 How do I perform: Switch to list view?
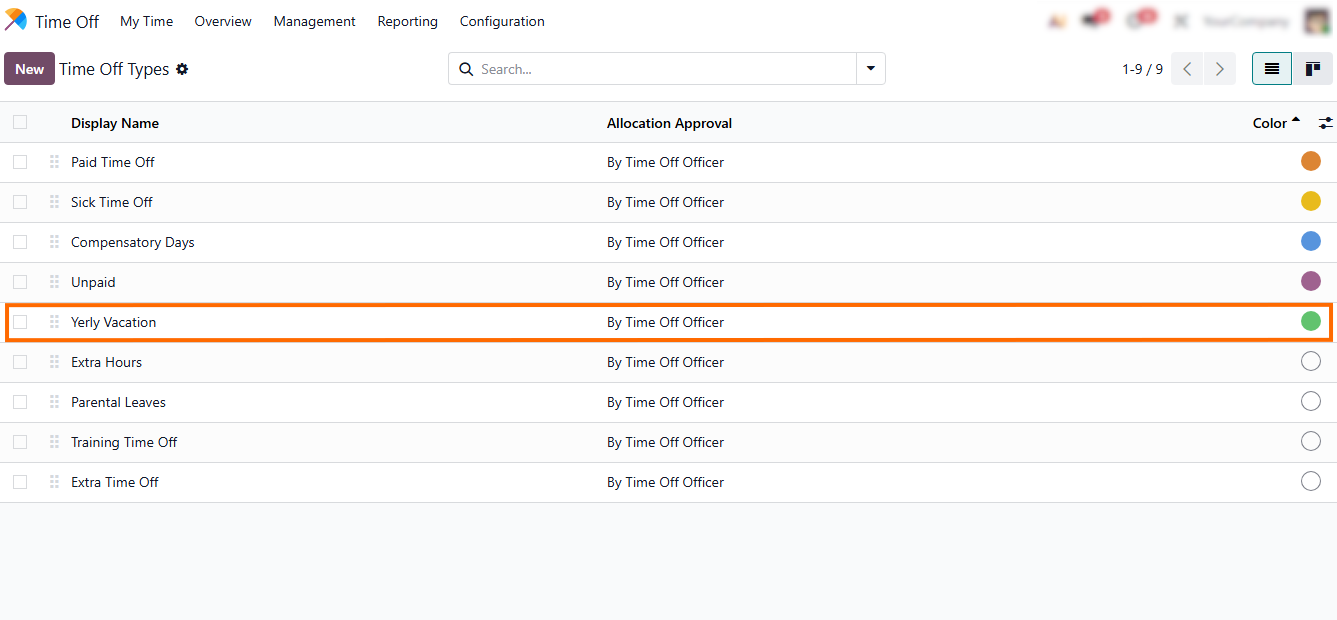(x=1272, y=69)
